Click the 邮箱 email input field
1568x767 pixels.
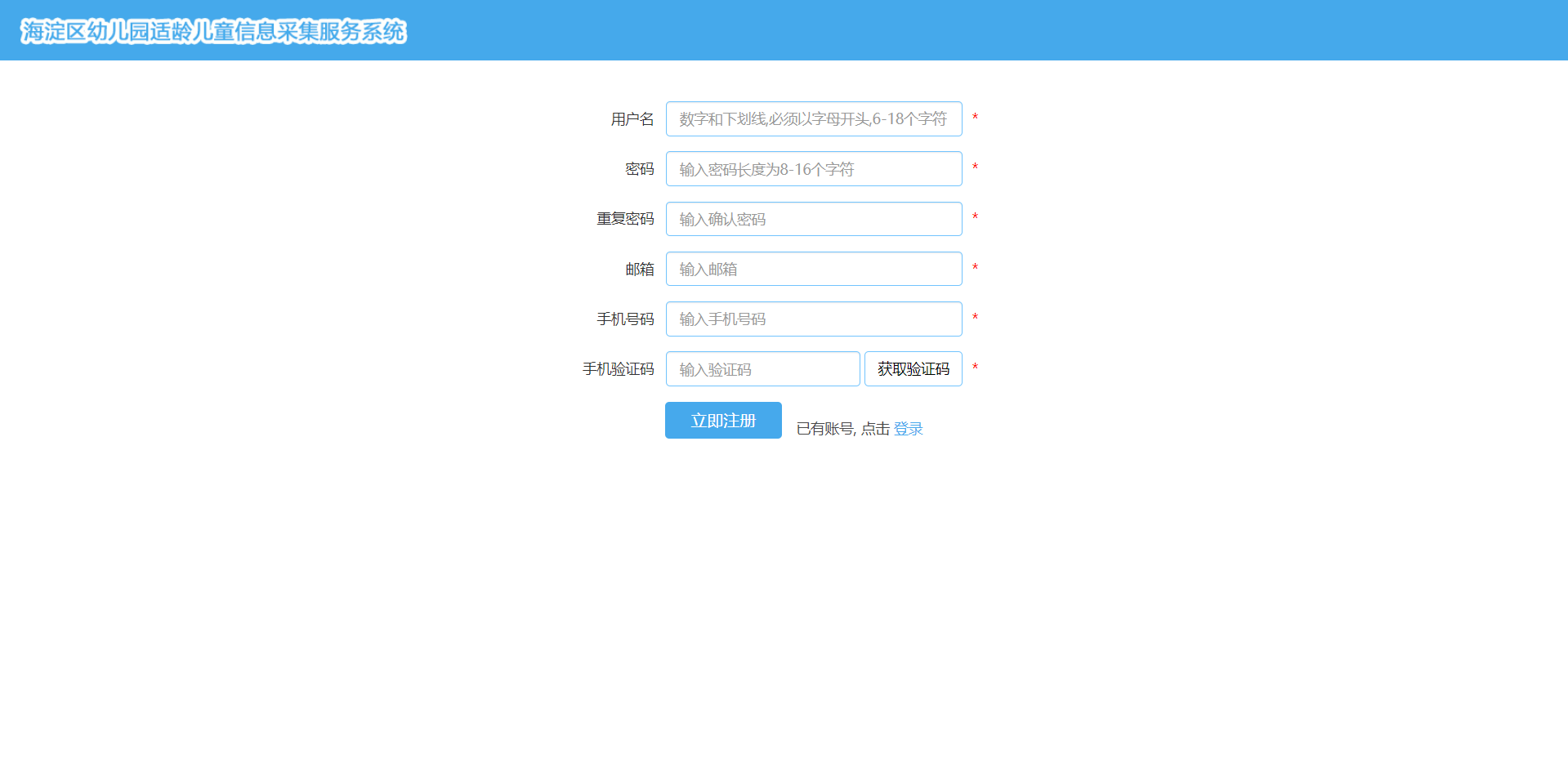814,269
